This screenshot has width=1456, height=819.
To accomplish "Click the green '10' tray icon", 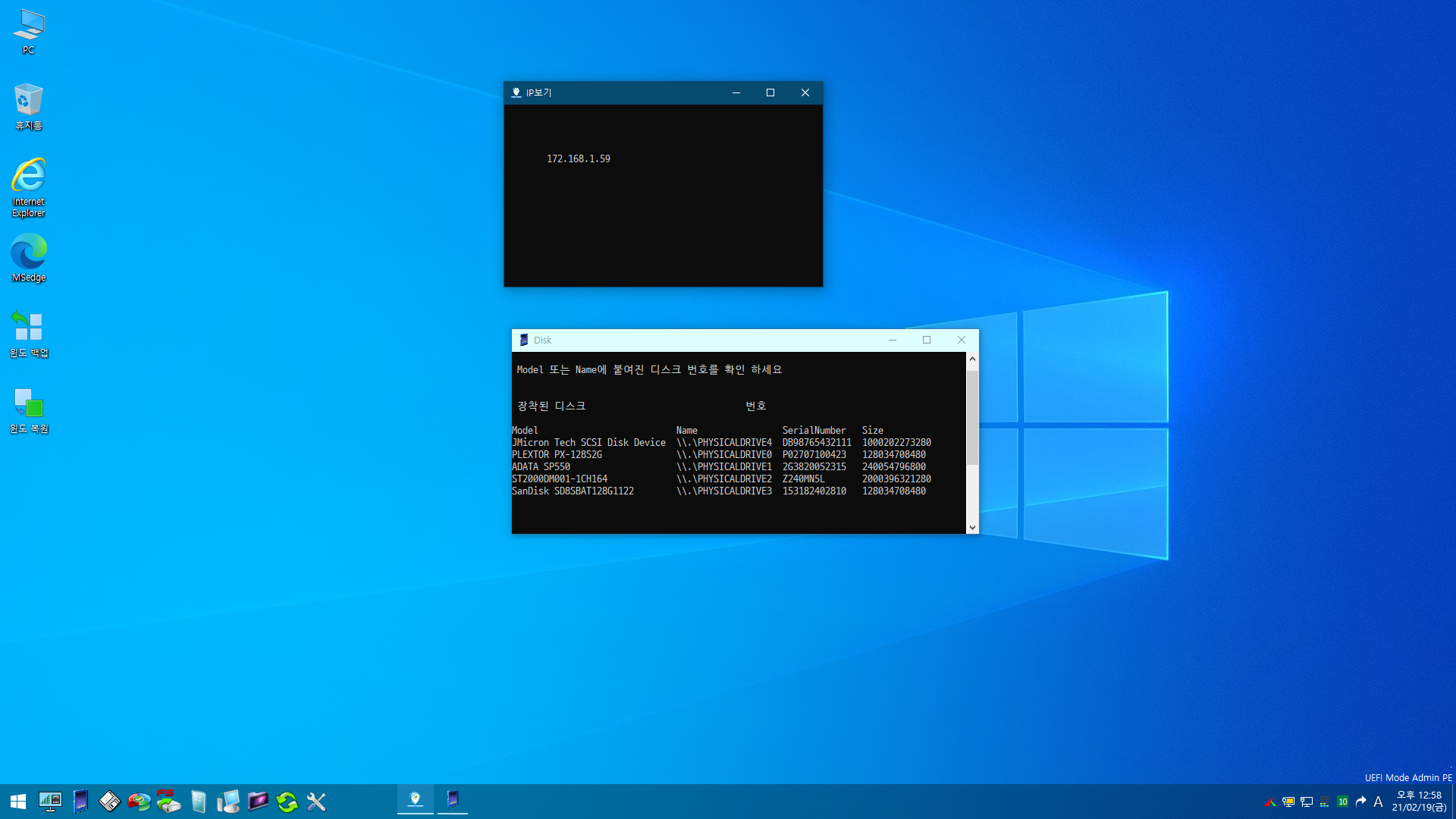I will click(1343, 802).
